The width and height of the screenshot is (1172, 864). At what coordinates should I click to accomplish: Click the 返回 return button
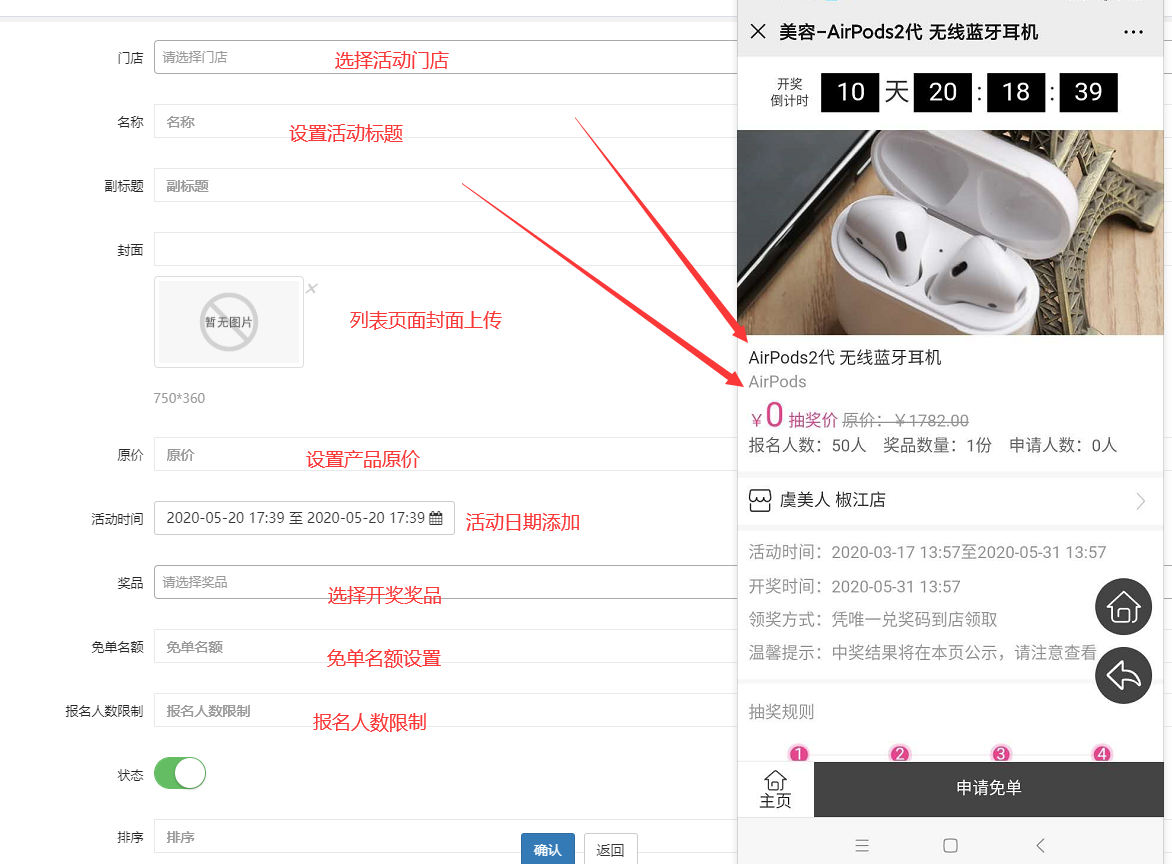(611, 849)
